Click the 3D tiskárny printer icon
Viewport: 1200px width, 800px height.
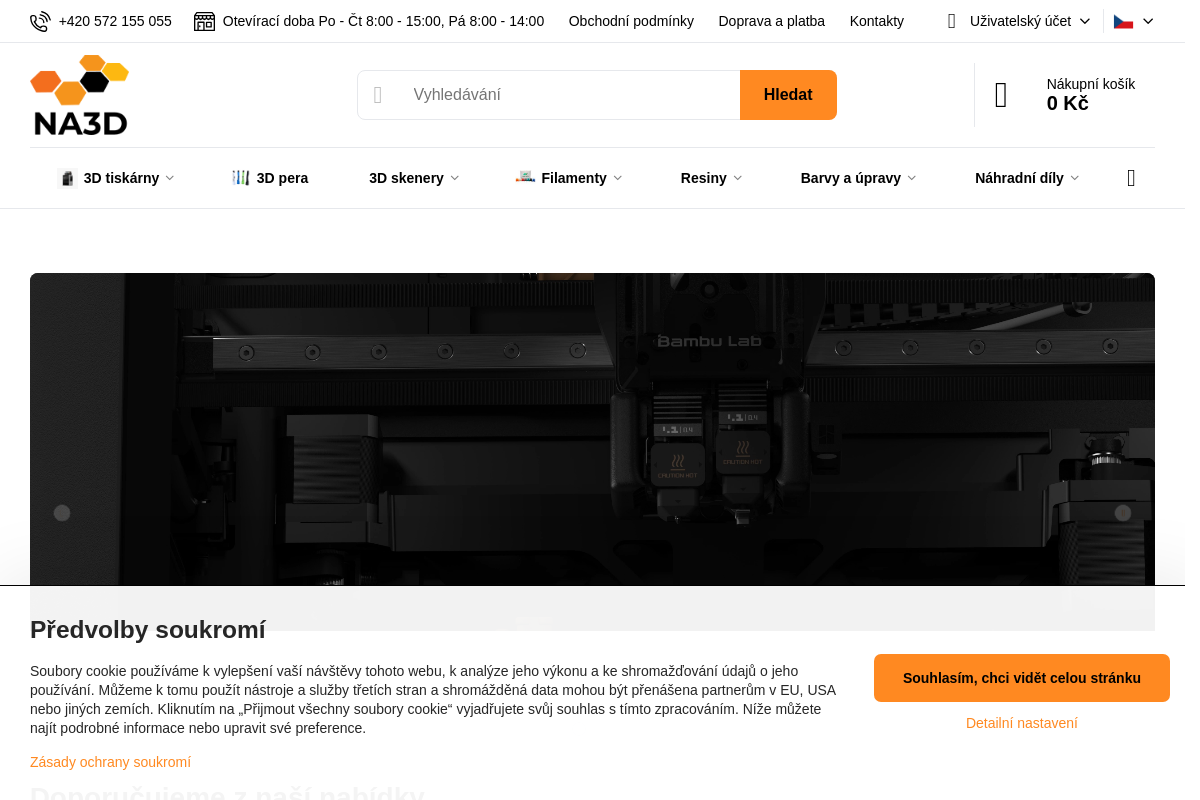(x=68, y=178)
